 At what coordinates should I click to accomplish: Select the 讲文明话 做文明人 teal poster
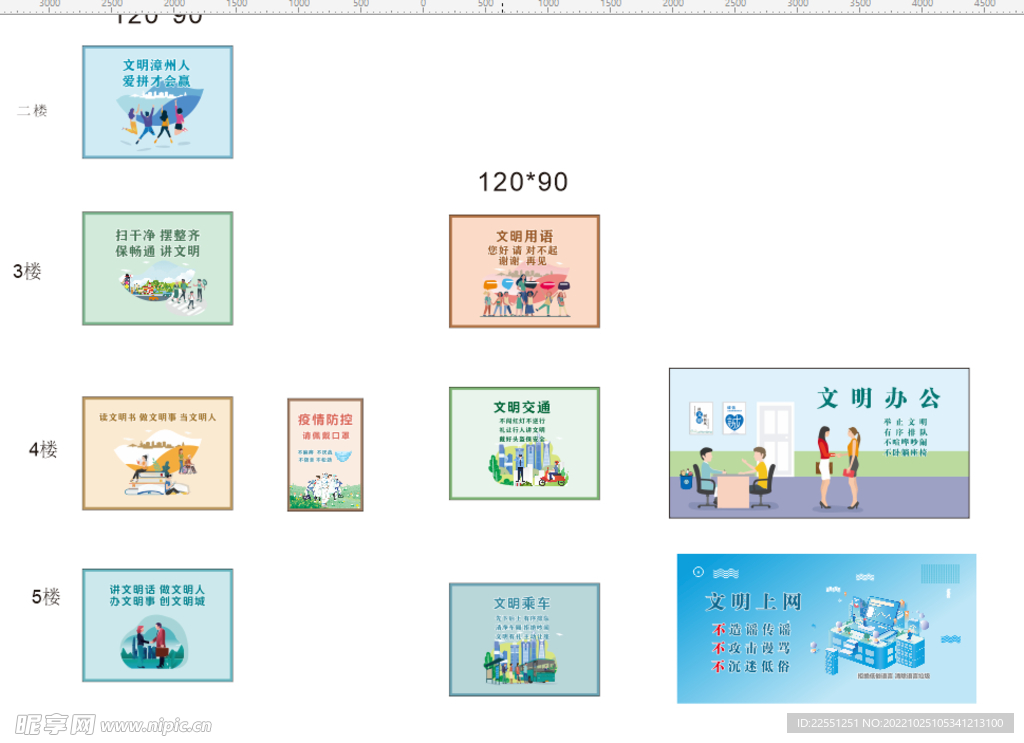tap(157, 625)
